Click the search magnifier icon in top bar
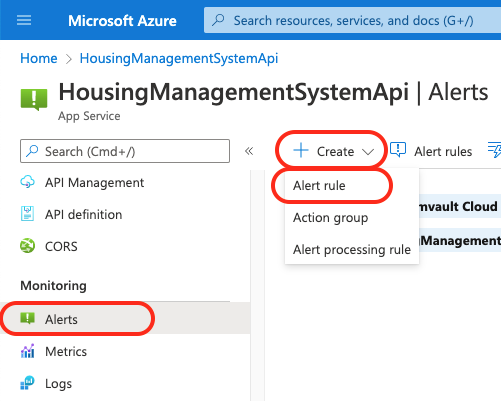Viewport: 501px width, 401px height. click(218, 20)
